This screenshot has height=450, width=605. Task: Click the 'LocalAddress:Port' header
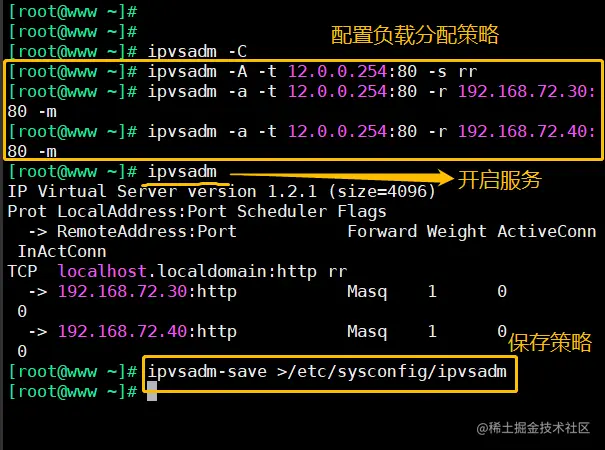pyautogui.click(x=142, y=211)
